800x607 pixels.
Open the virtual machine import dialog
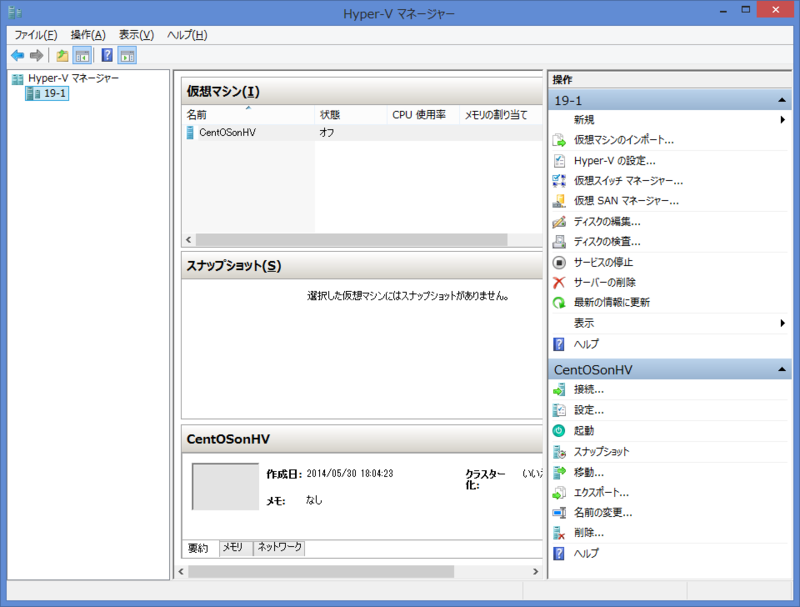(618, 139)
